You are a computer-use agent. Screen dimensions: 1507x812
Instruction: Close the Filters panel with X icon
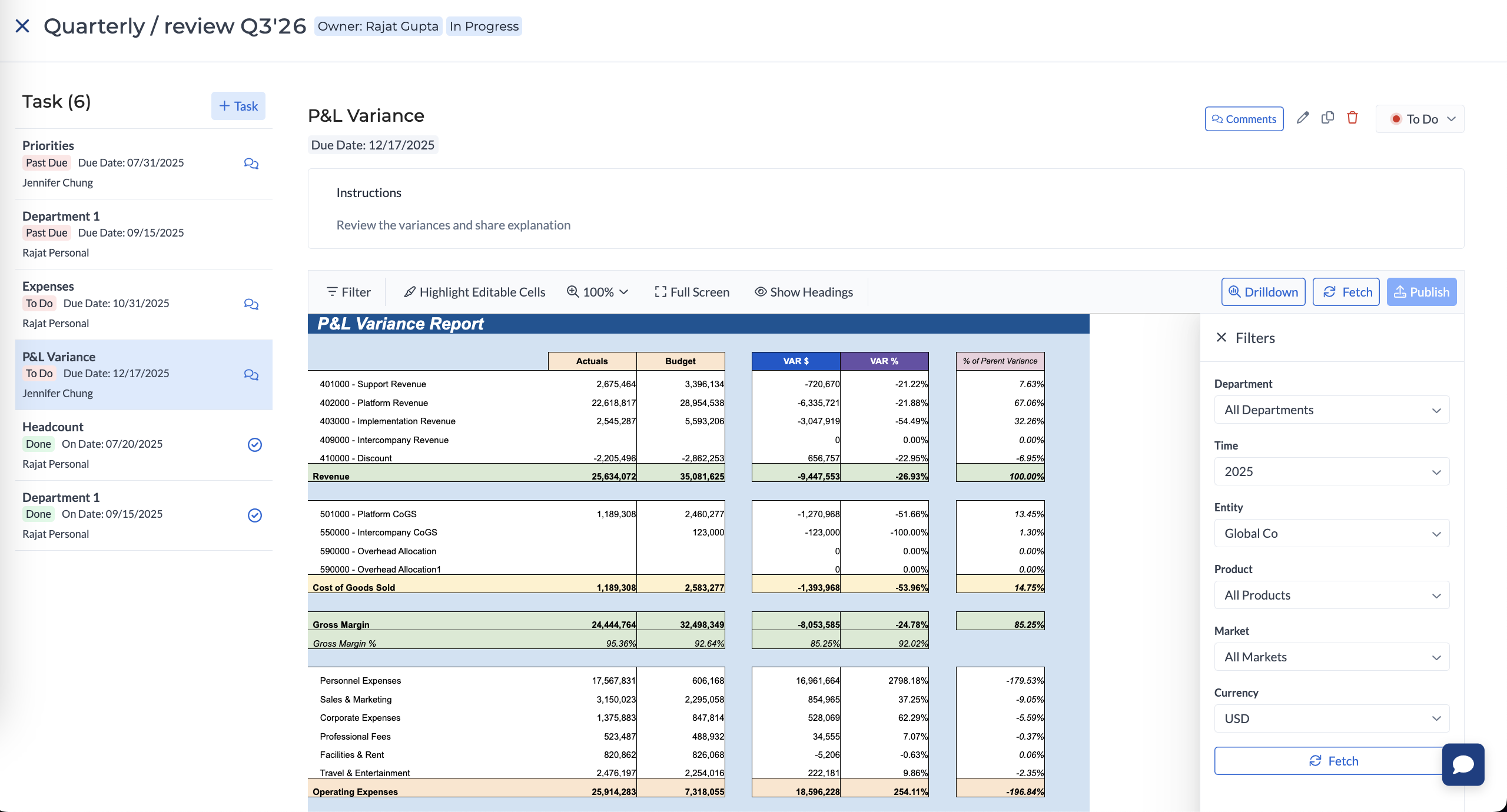(1221, 338)
